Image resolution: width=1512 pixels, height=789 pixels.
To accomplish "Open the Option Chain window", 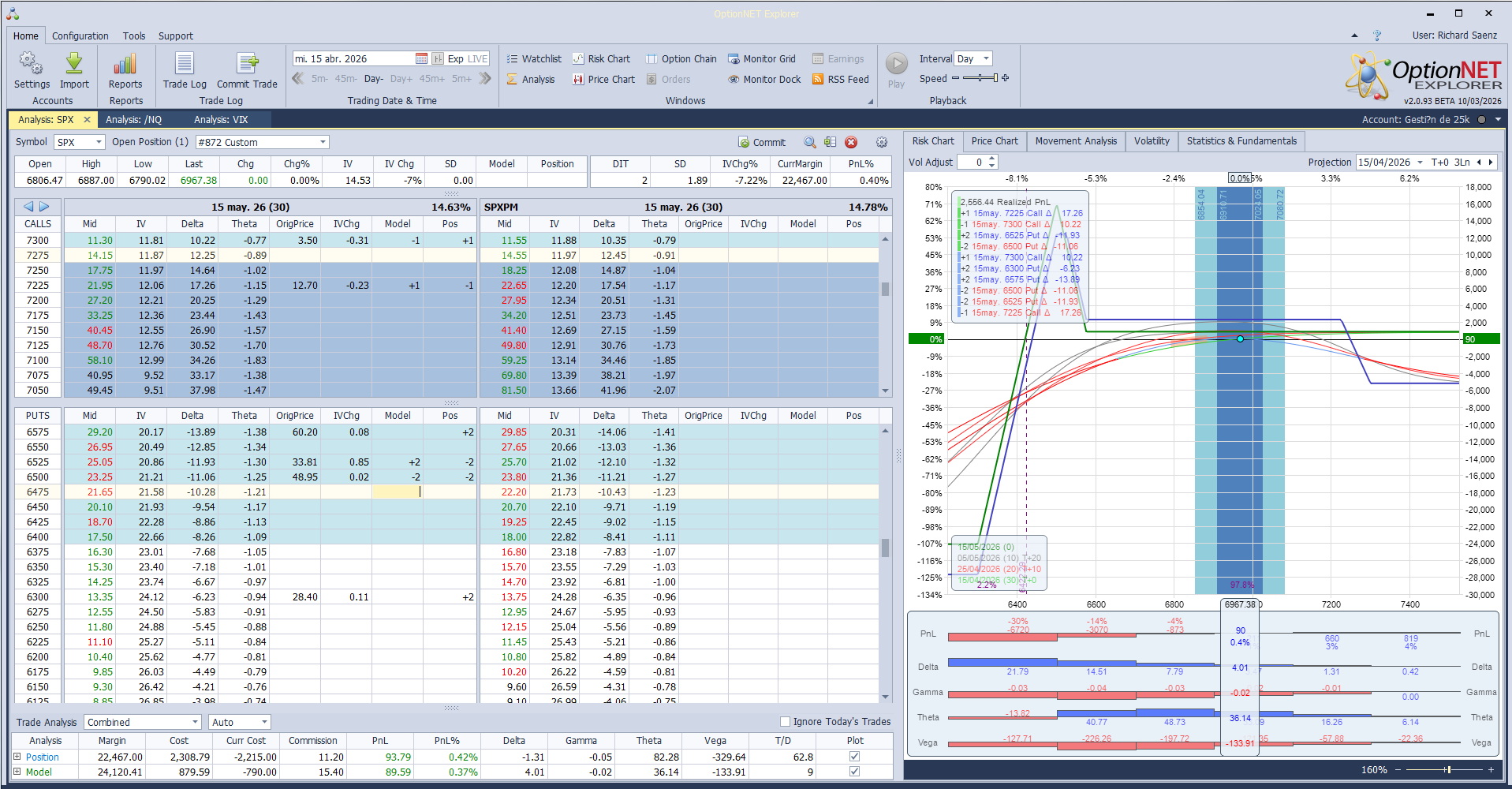I will click(681, 59).
